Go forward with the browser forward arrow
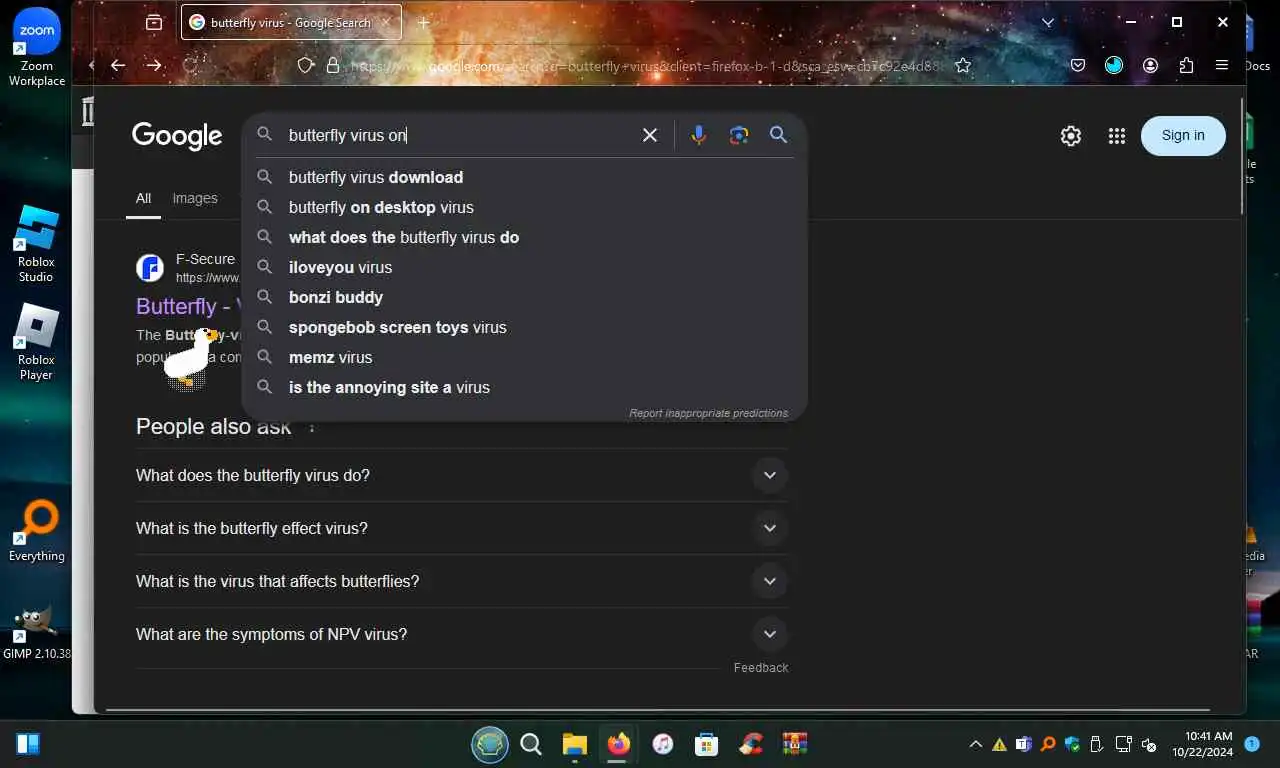The width and height of the screenshot is (1280, 768). (x=153, y=65)
